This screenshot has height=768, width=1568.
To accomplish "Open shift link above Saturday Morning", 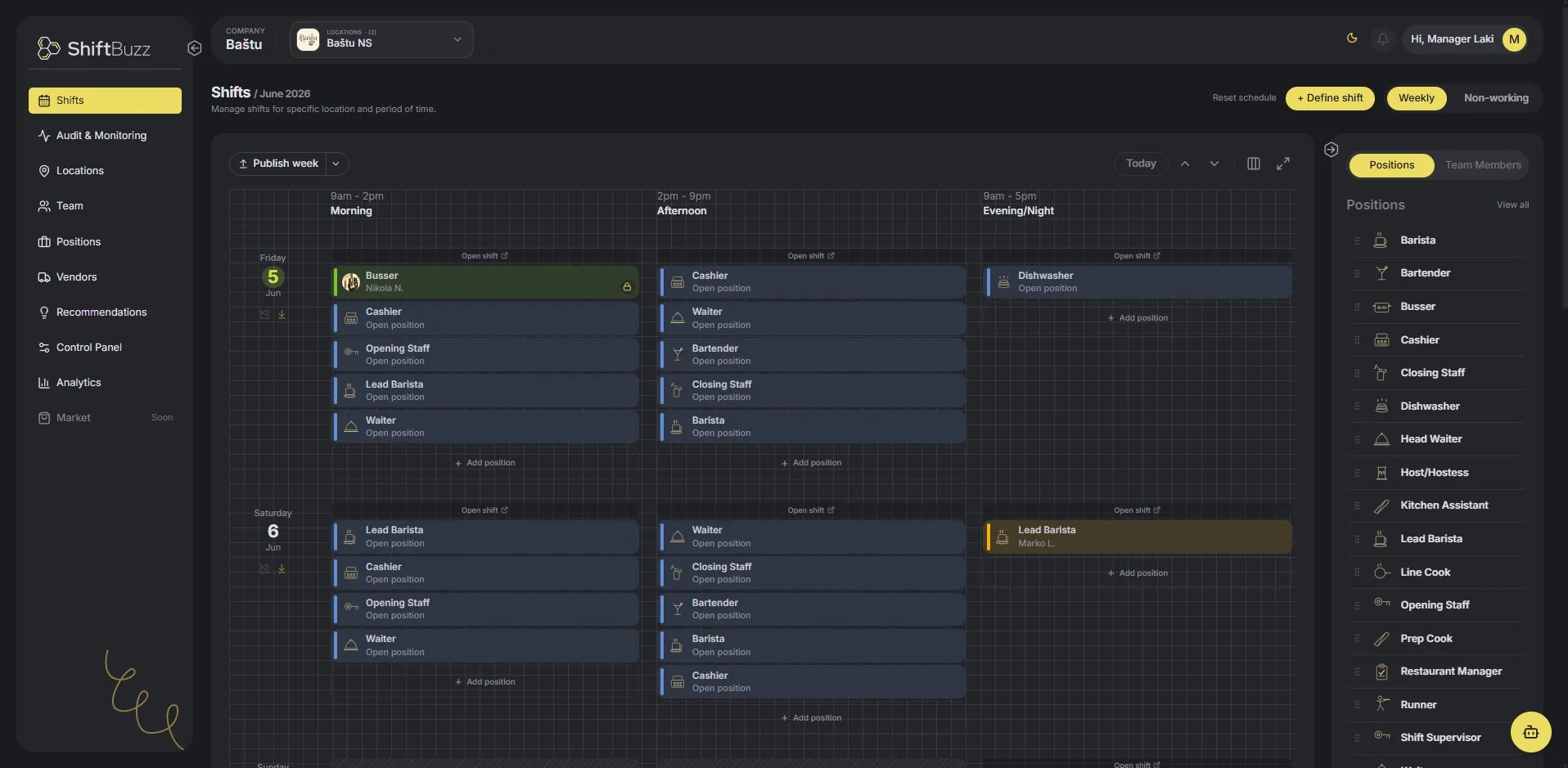I will click(484, 510).
